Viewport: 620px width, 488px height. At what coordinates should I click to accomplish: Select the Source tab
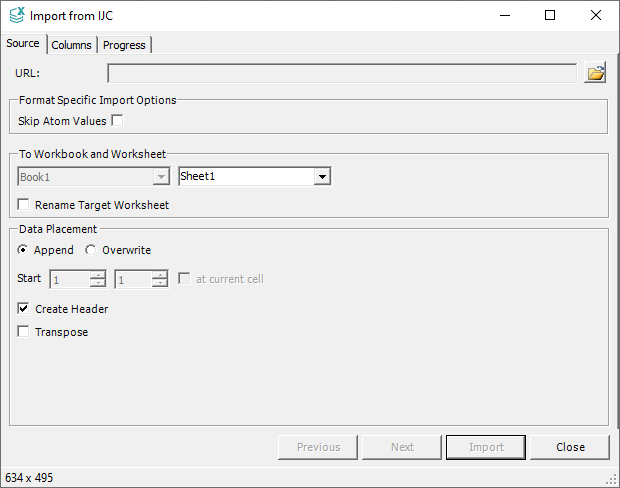point(23,44)
